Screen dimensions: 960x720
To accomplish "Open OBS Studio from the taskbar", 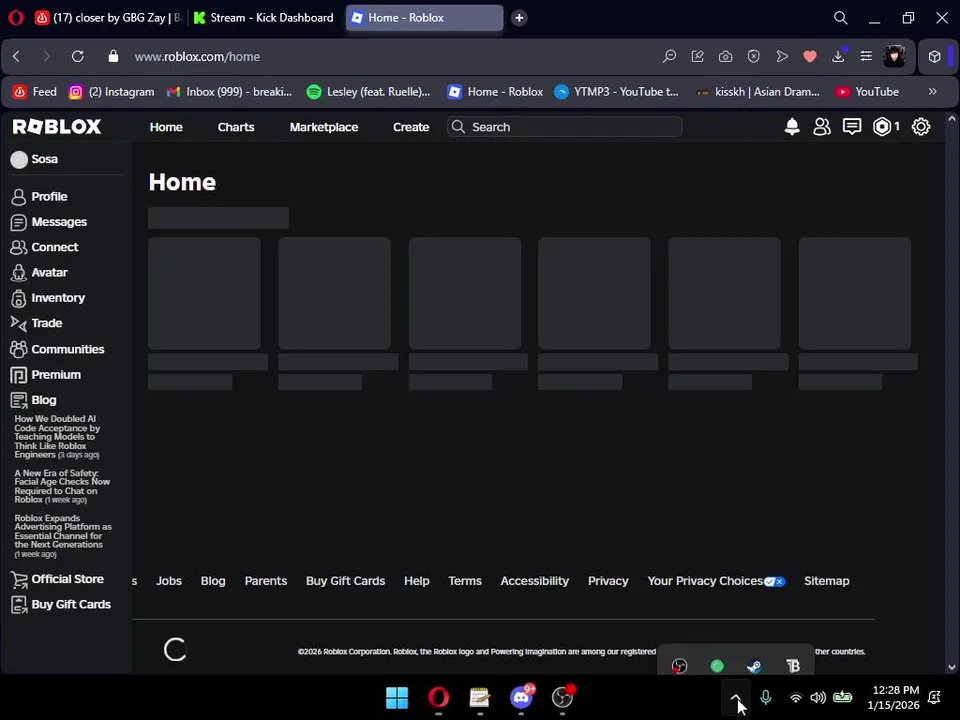I will tap(563, 697).
